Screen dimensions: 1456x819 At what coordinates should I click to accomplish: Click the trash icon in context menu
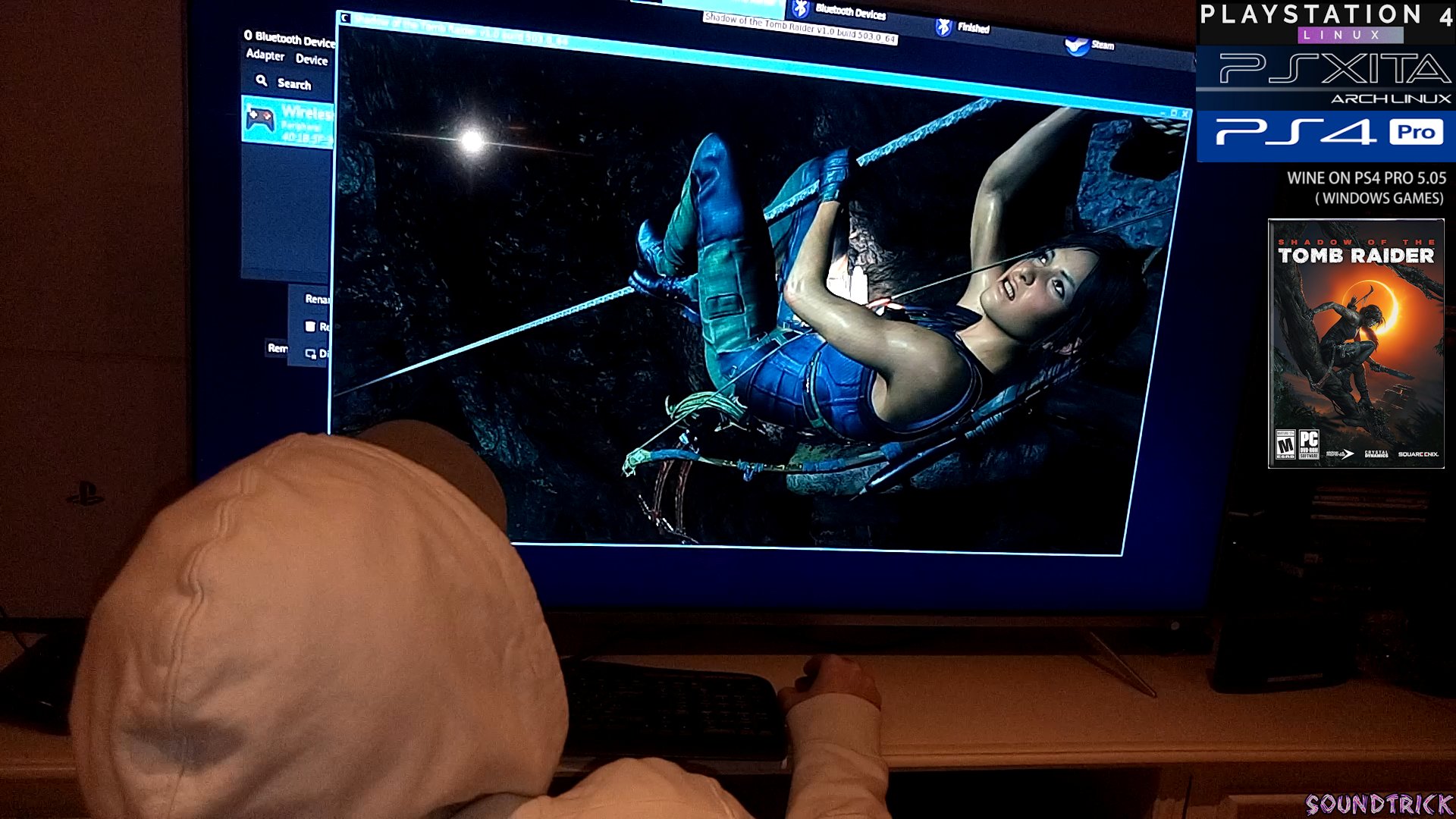[310, 326]
